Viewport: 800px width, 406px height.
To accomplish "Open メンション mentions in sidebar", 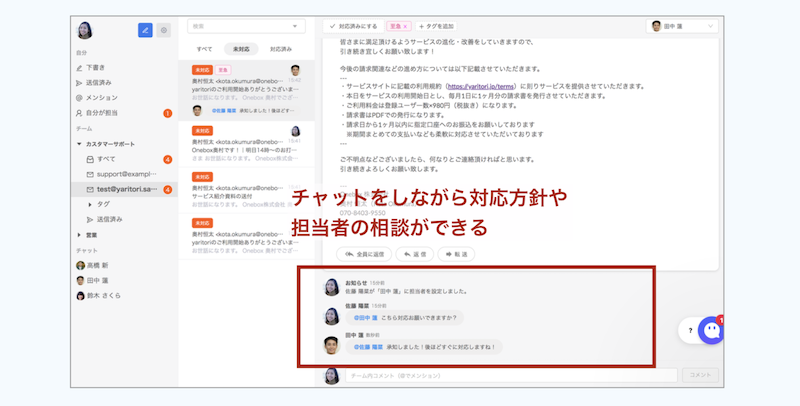I will [x=102, y=97].
